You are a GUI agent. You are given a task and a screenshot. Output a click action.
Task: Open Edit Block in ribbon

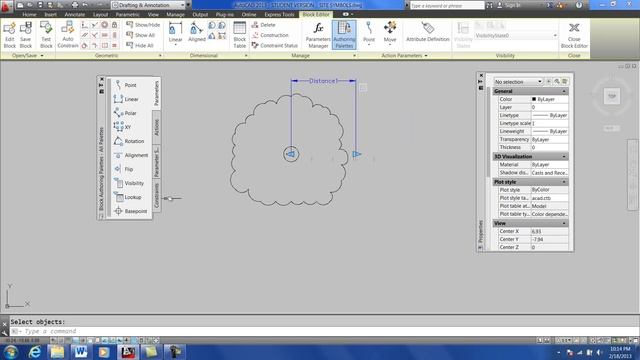coord(9,35)
